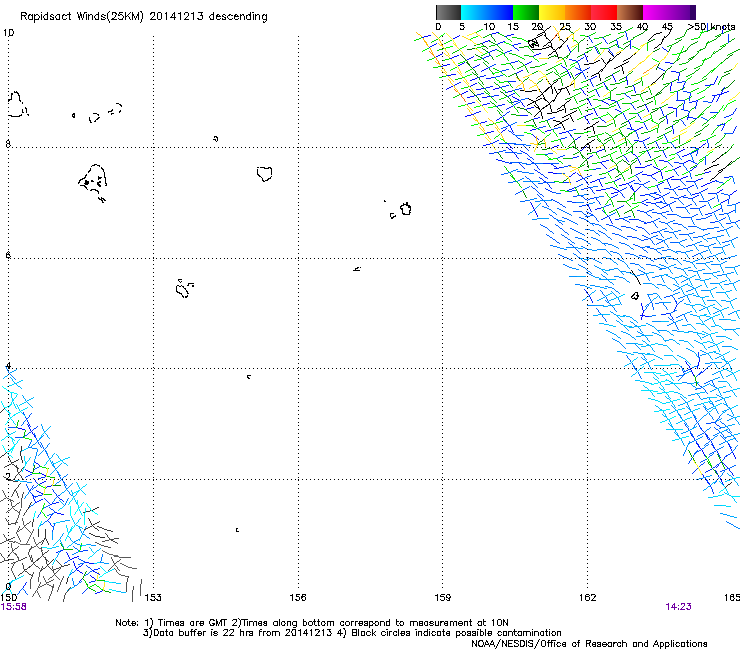The height and width of the screenshot is (650, 740).
Task: Click the red 30–35 knots legend segment
Action: coord(604,12)
